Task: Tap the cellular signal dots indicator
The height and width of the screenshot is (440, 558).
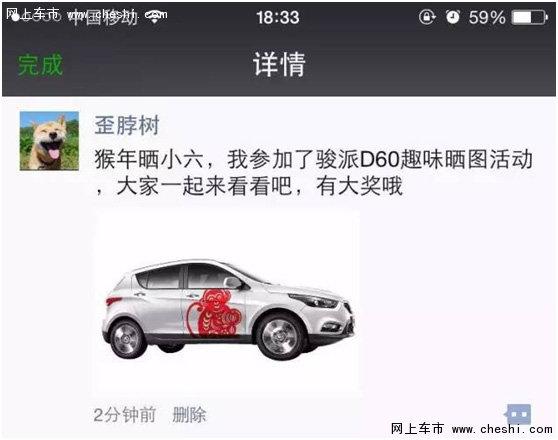Action: (36, 17)
